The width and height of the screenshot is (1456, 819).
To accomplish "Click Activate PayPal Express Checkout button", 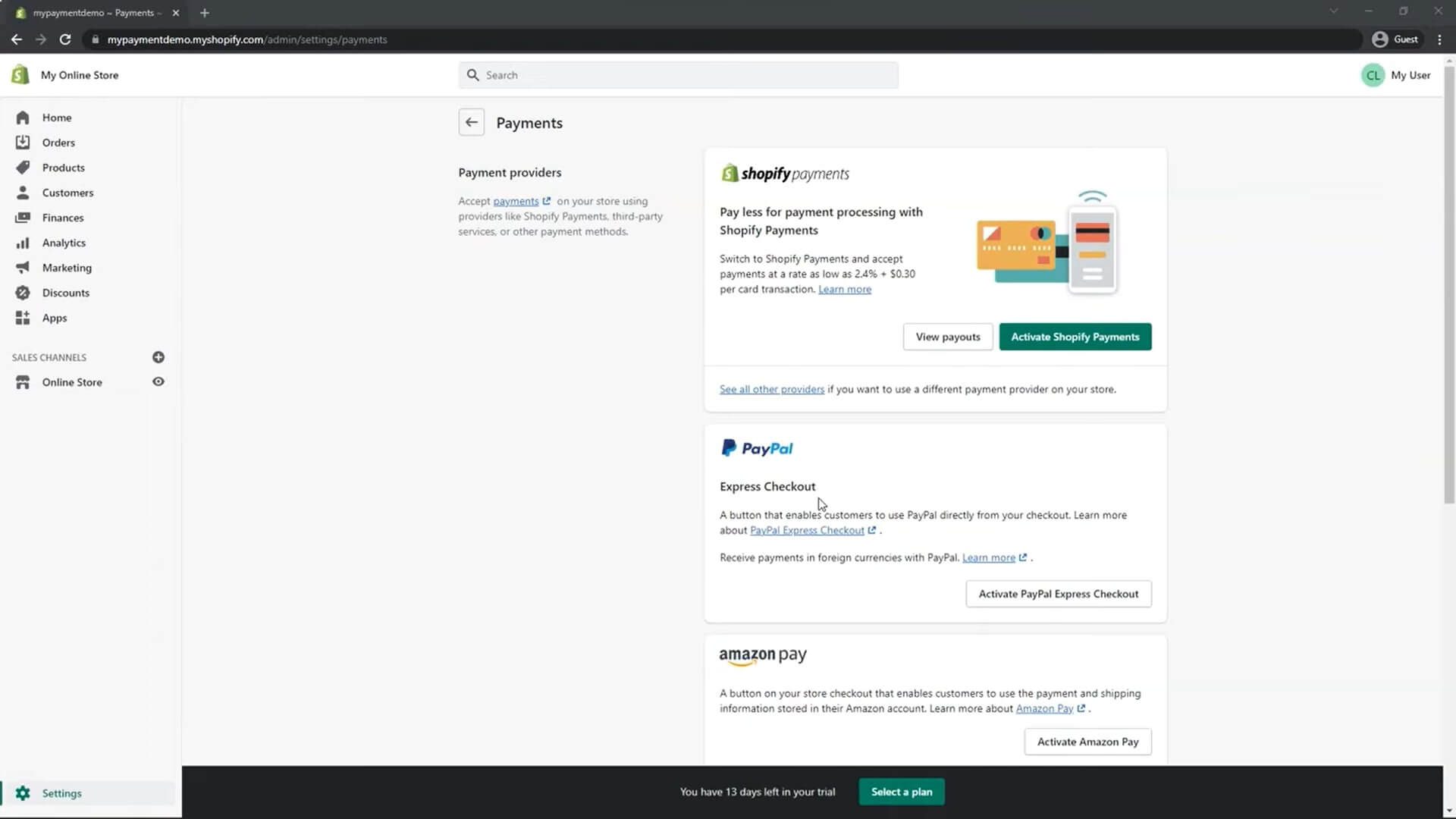I will (x=1058, y=593).
